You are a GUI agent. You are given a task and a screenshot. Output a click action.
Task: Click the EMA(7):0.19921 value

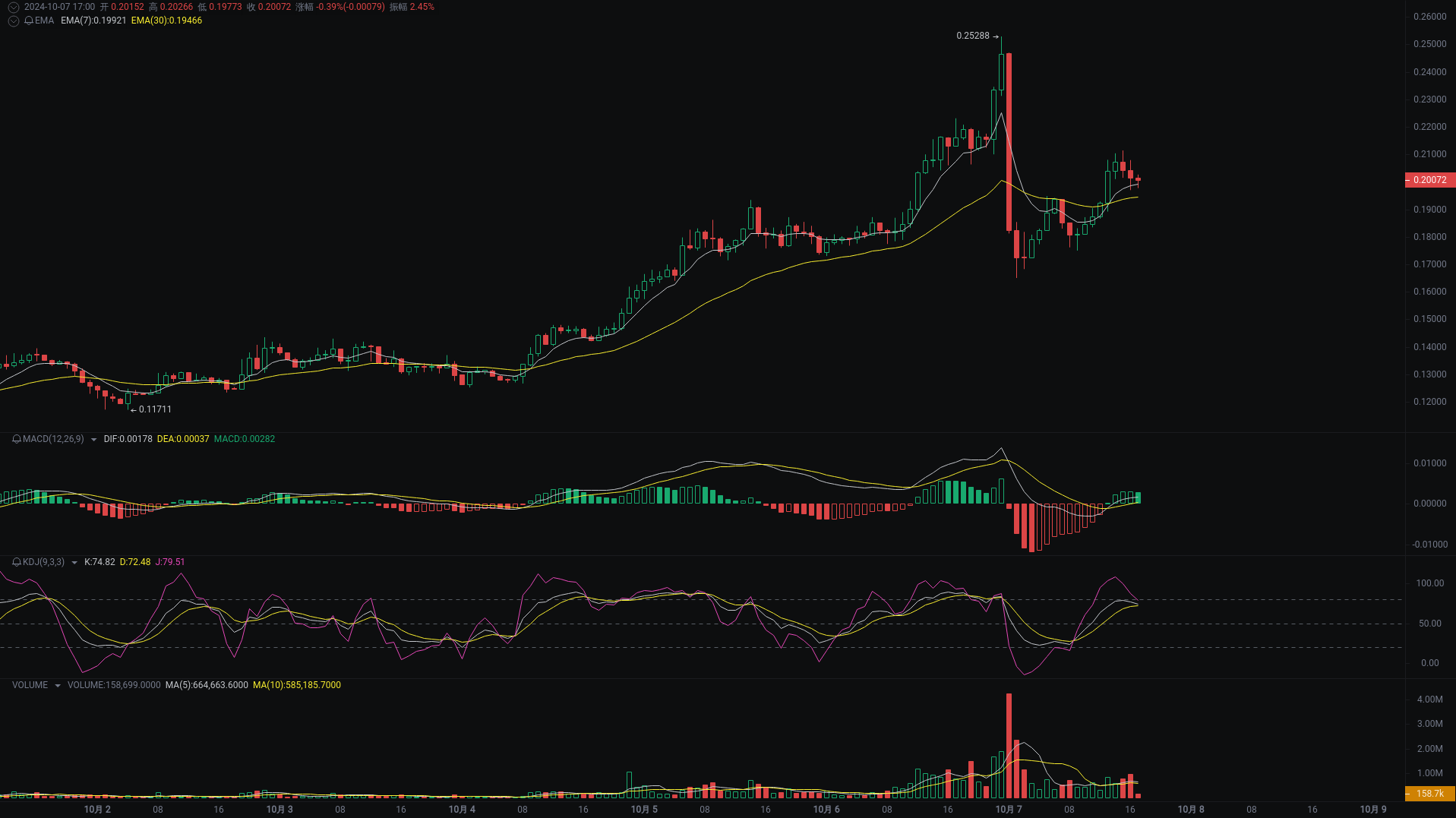tap(93, 21)
